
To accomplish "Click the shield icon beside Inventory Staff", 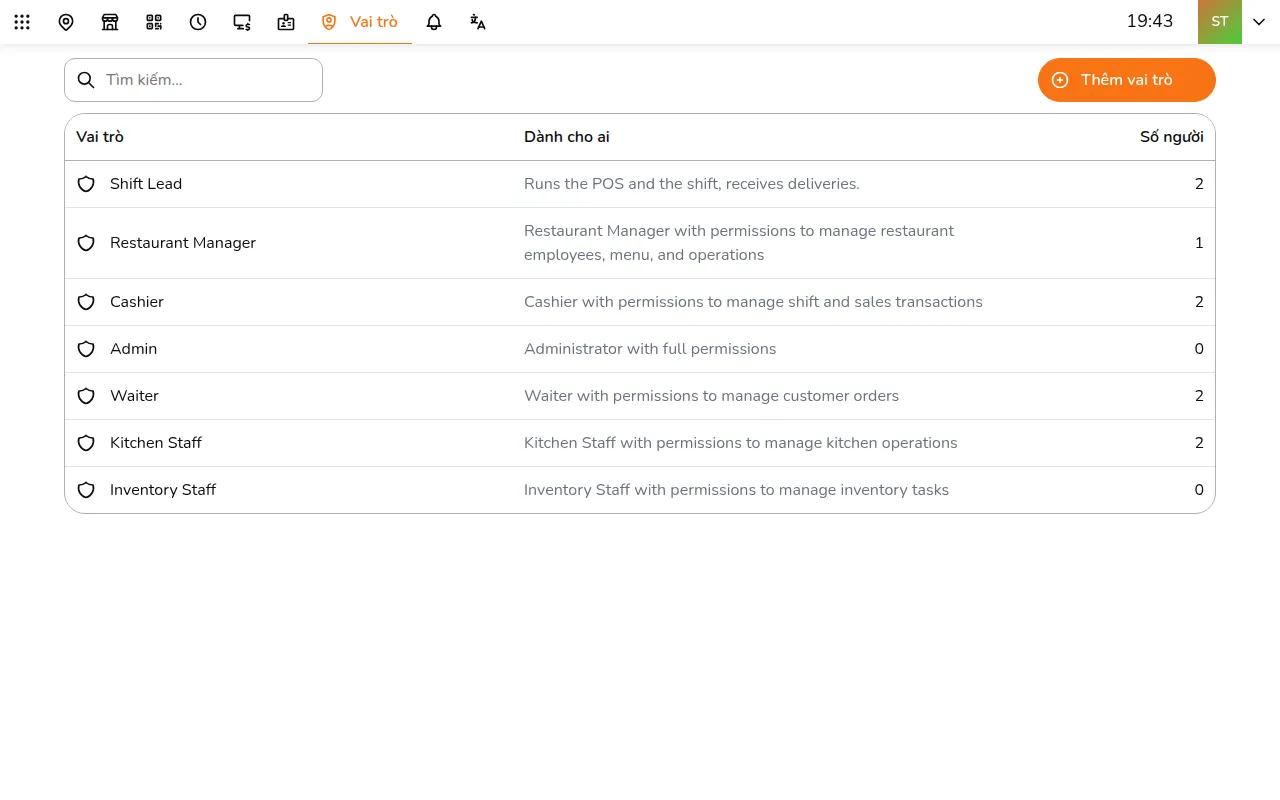I will coord(86,490).
